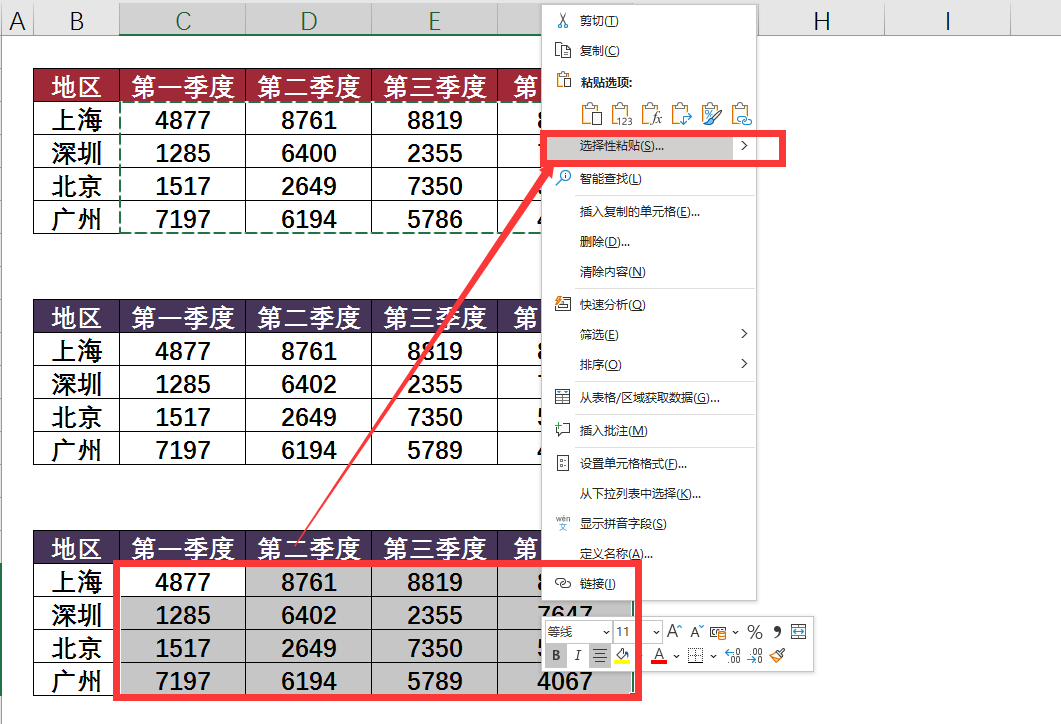Click Increase Decimal icon
The image size is (1061, 724).
(x=733, y=655)
